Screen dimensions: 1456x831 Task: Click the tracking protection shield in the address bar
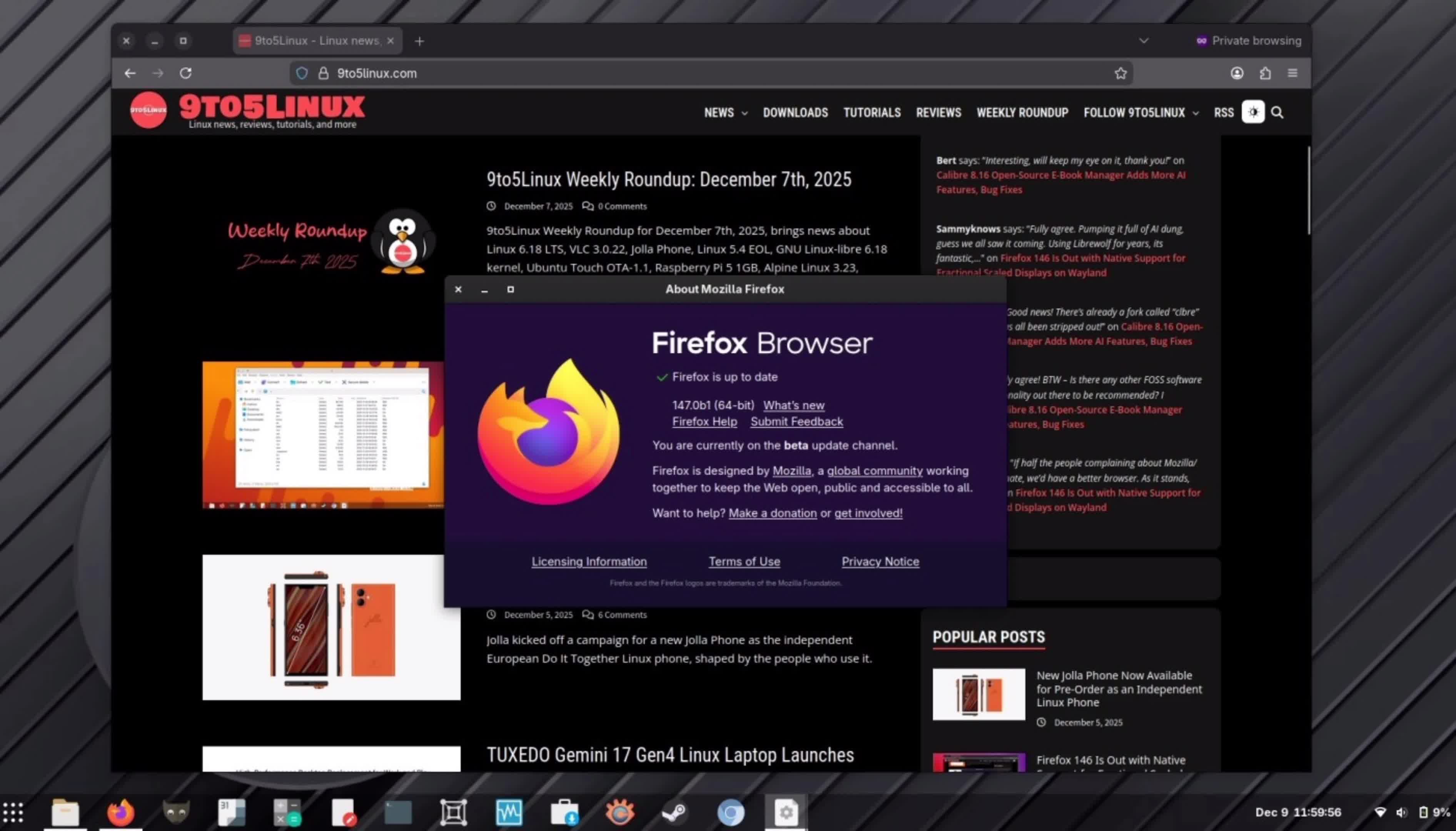click(302, 73)
